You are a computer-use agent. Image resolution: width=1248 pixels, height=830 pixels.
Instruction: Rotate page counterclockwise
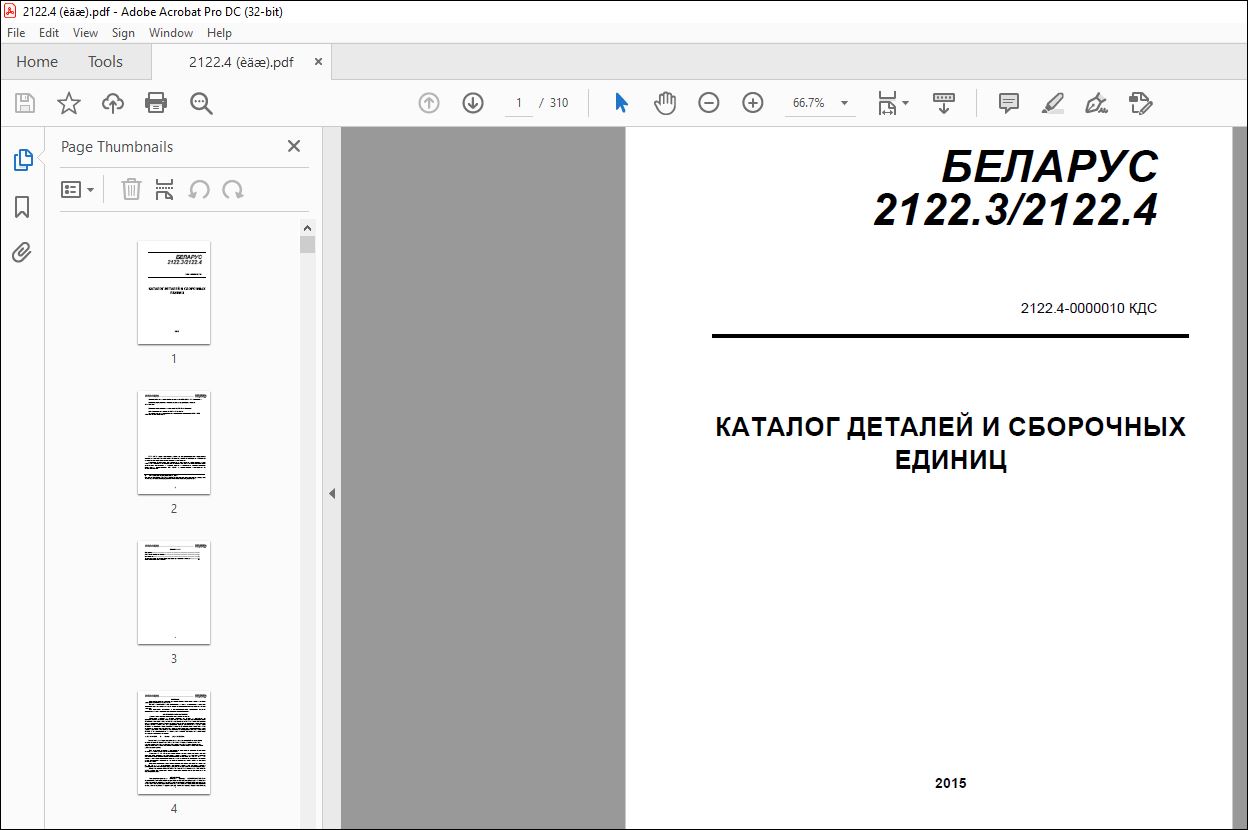pyautogui.click(x=199, y=190)
